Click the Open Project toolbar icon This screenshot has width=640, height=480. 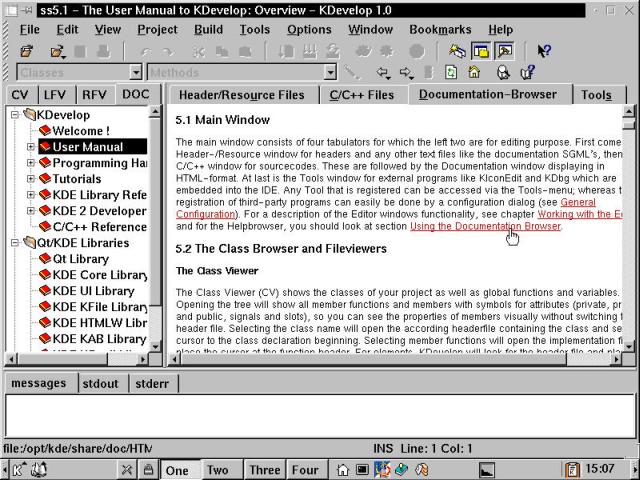tap(27, 51)
